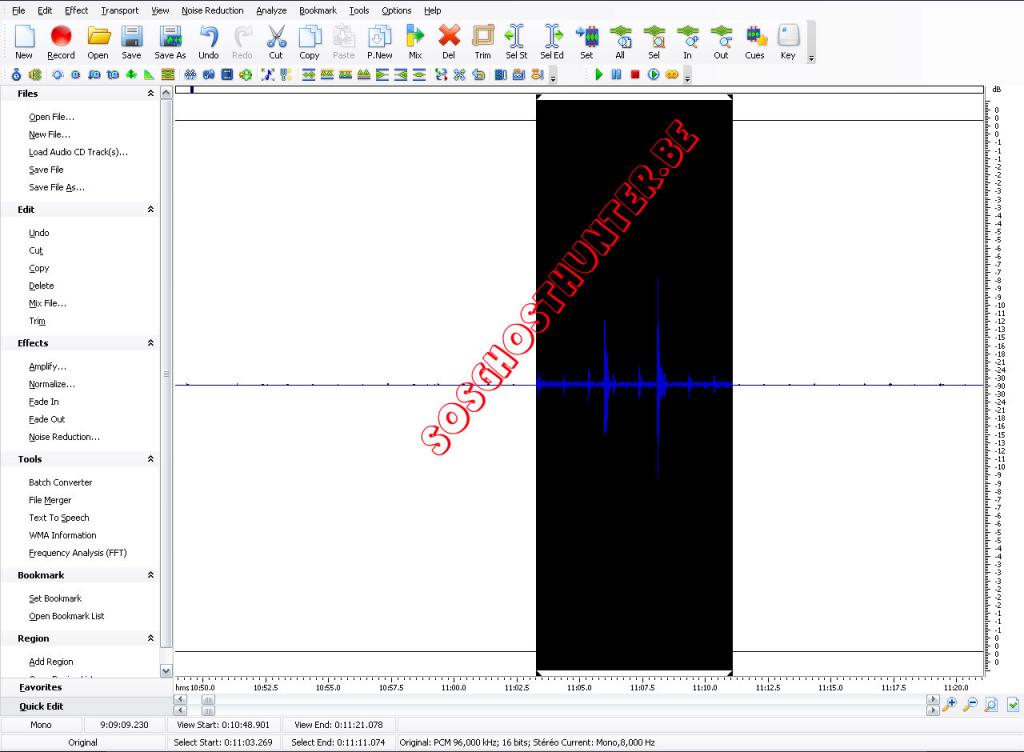Image resolution: width=1024 pixels, height=752 pixels.
Task: Click the horizontal zoom in magnifier icon
Action: tap(950, 704)
